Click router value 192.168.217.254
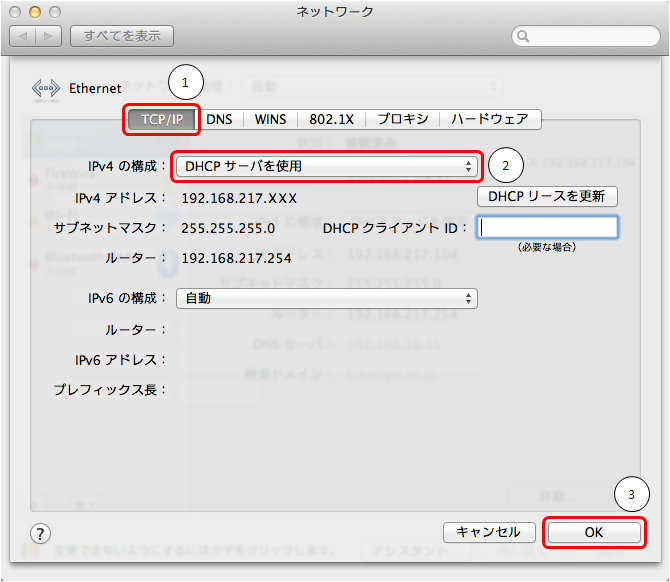Screen dimensions: 670x582 tap(236, 258)
